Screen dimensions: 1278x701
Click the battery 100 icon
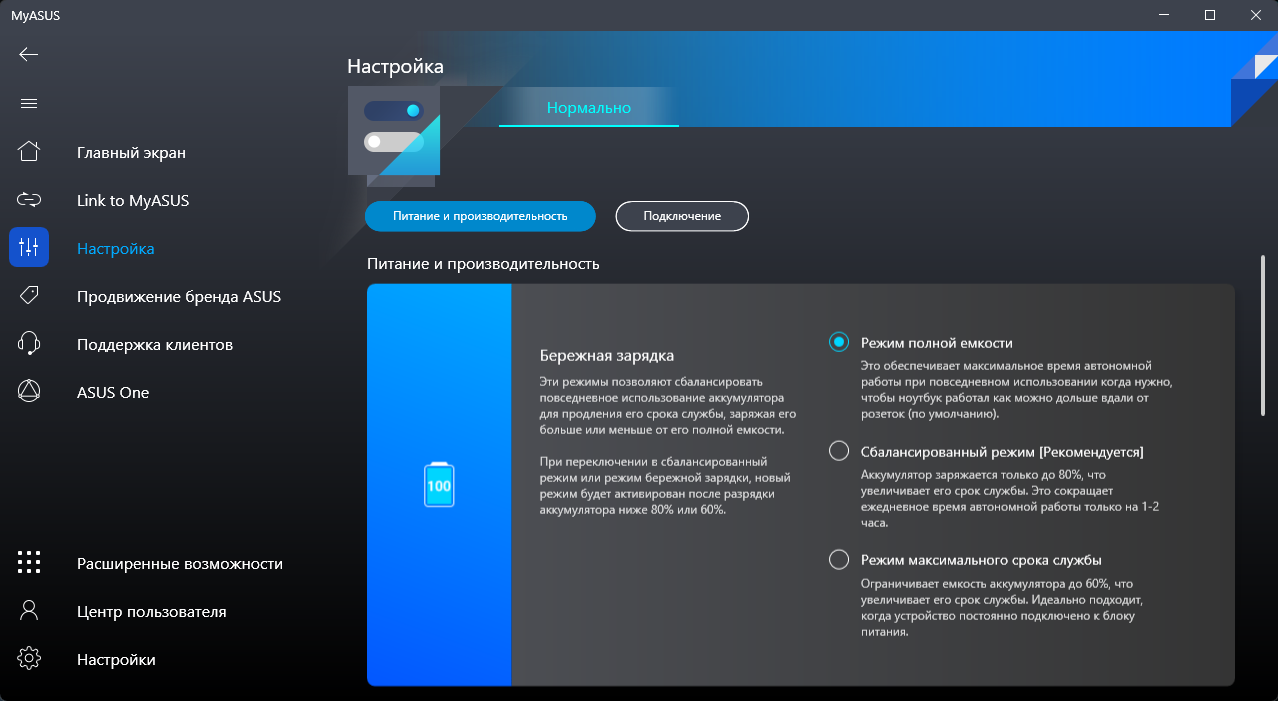click(x=439, y=485)
